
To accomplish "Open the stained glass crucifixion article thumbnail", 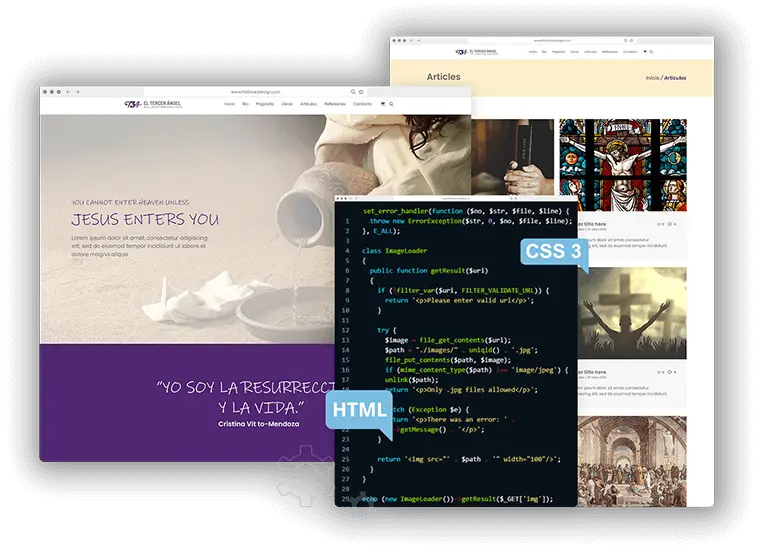I will coord(623,165).
